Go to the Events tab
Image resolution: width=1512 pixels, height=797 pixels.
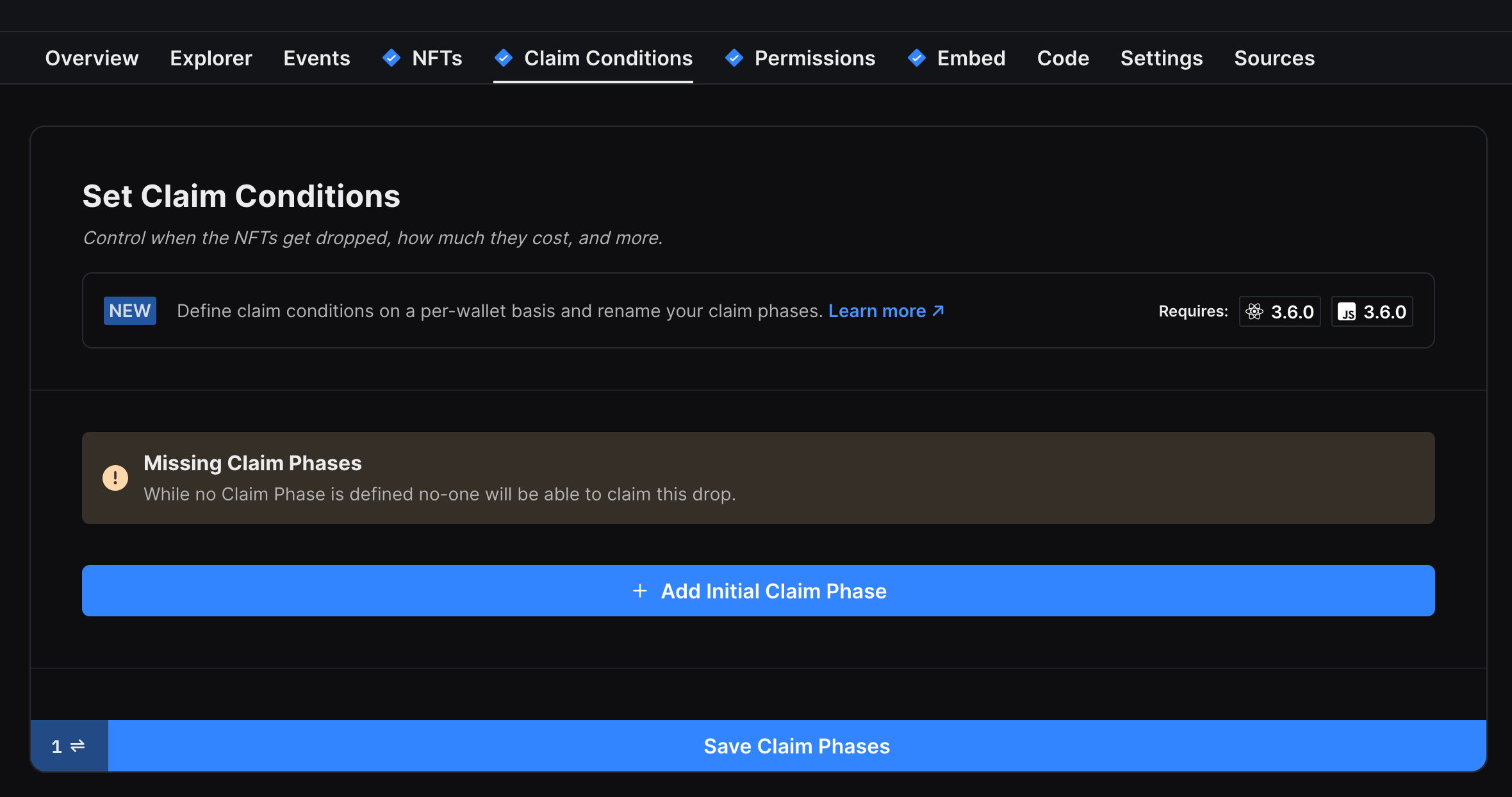[x=316, y=58]
